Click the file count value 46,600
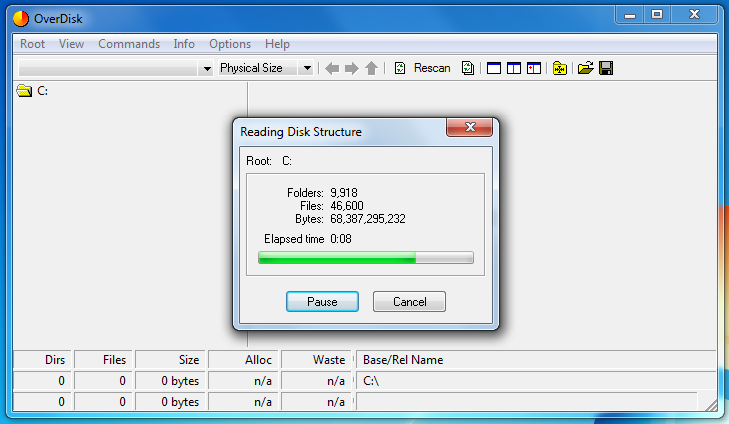 pos(347,206)
